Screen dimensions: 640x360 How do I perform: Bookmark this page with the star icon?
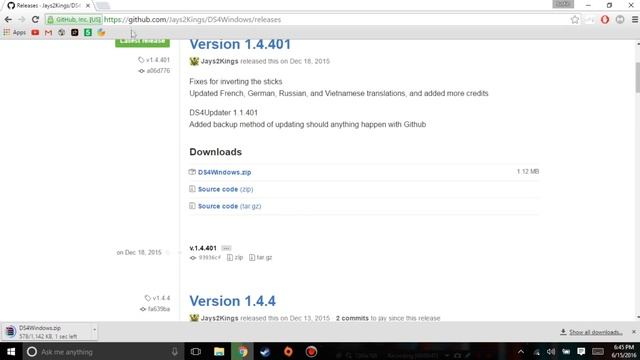click(575, 20)
